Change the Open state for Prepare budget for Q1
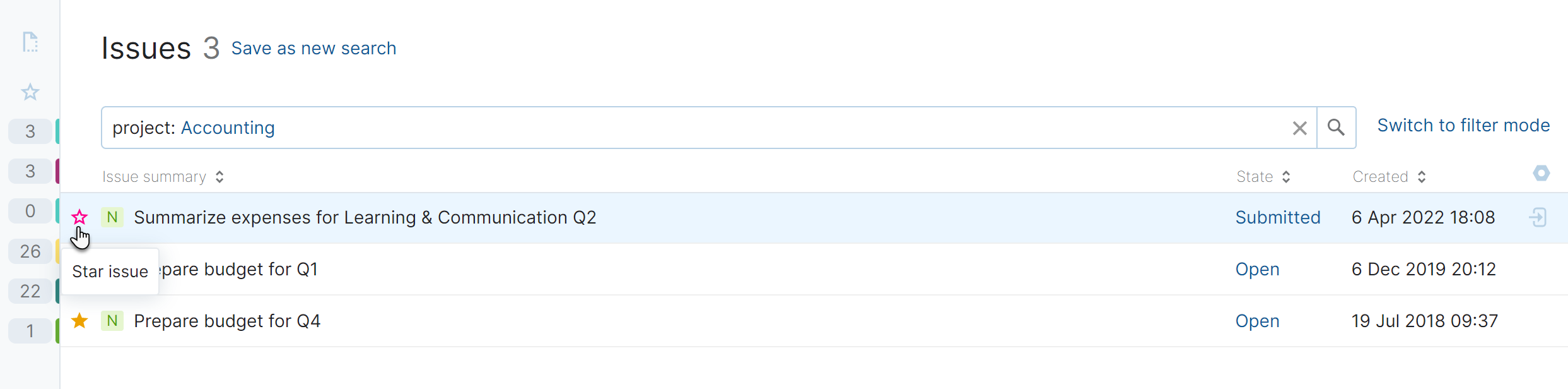This screenshot has height=389, width=1568. point(1257,269)
